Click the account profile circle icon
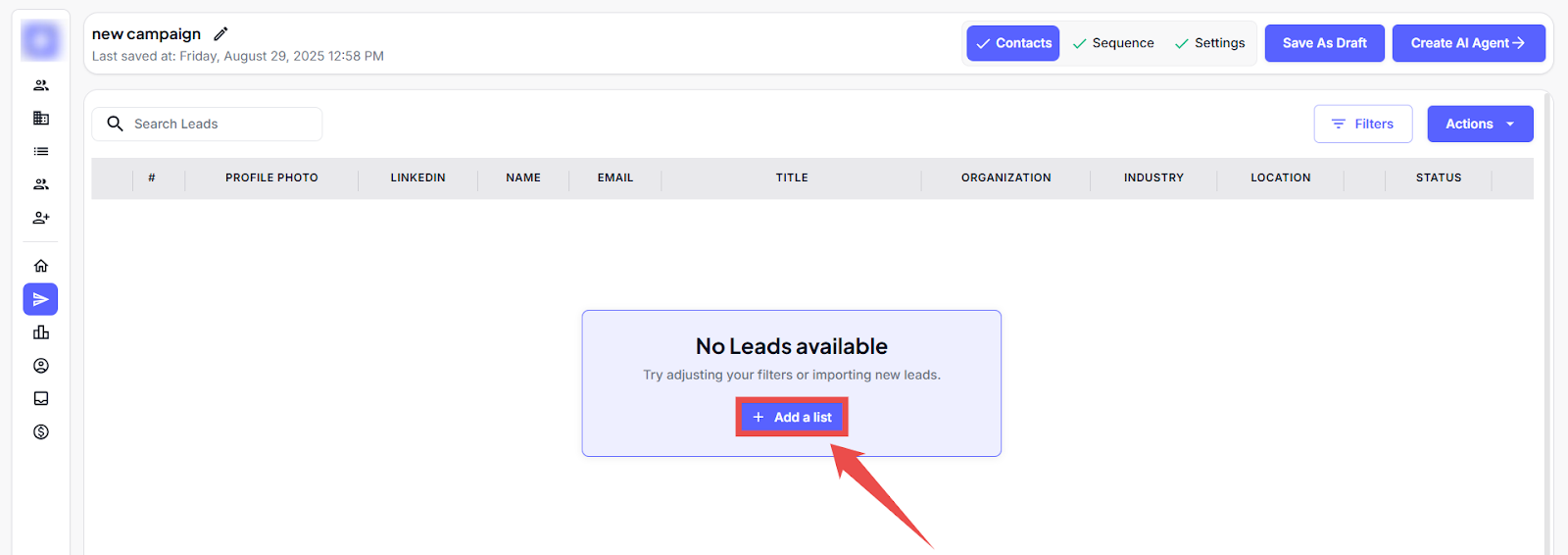This screenshot has height=555, width=1568. pyautogui.click(x=41, y=366)
